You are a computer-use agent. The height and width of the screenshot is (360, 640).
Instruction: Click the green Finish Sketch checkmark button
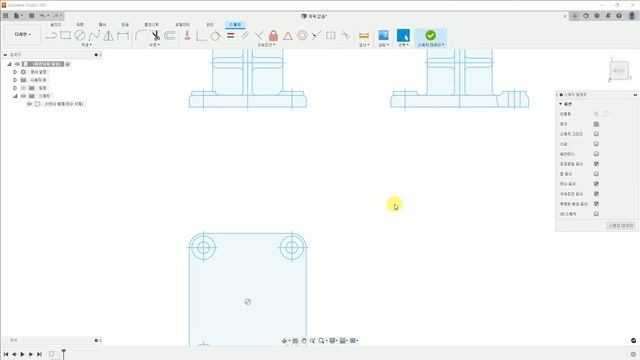tap(430, 36)
